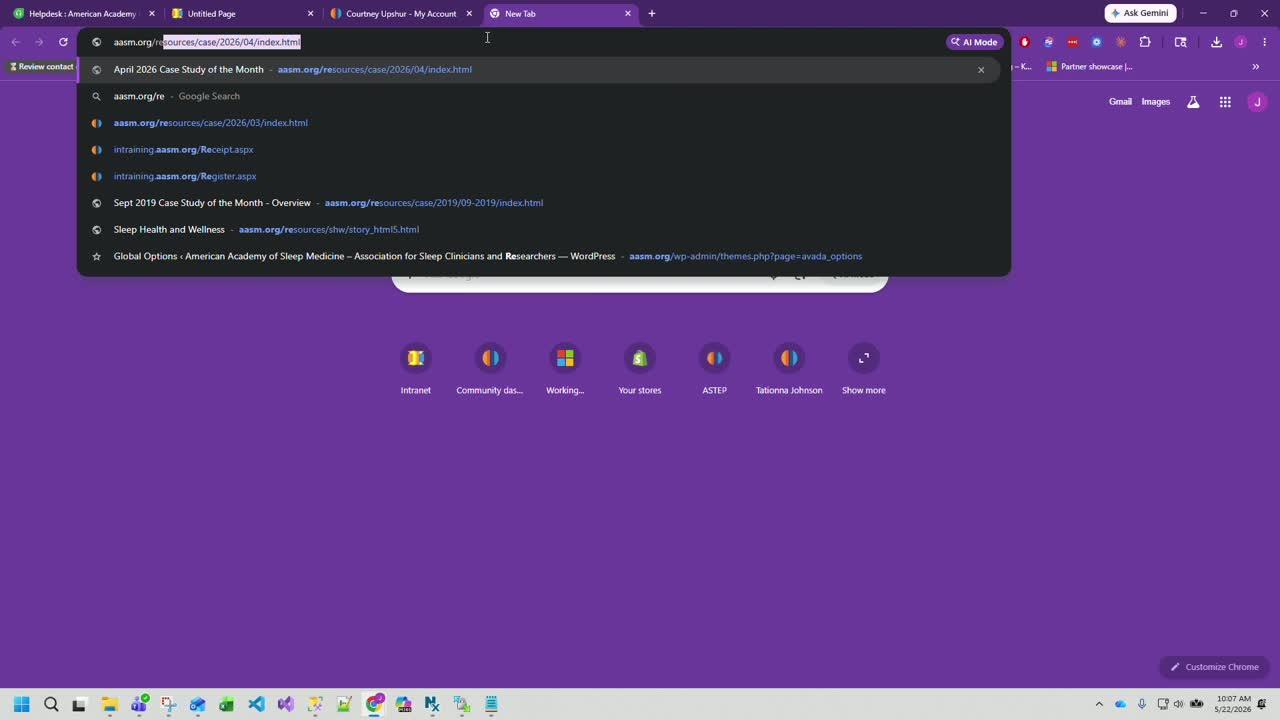Open the Google apps grid
The width and height of the screenshot is (1280, 720).
point(1225,102)
